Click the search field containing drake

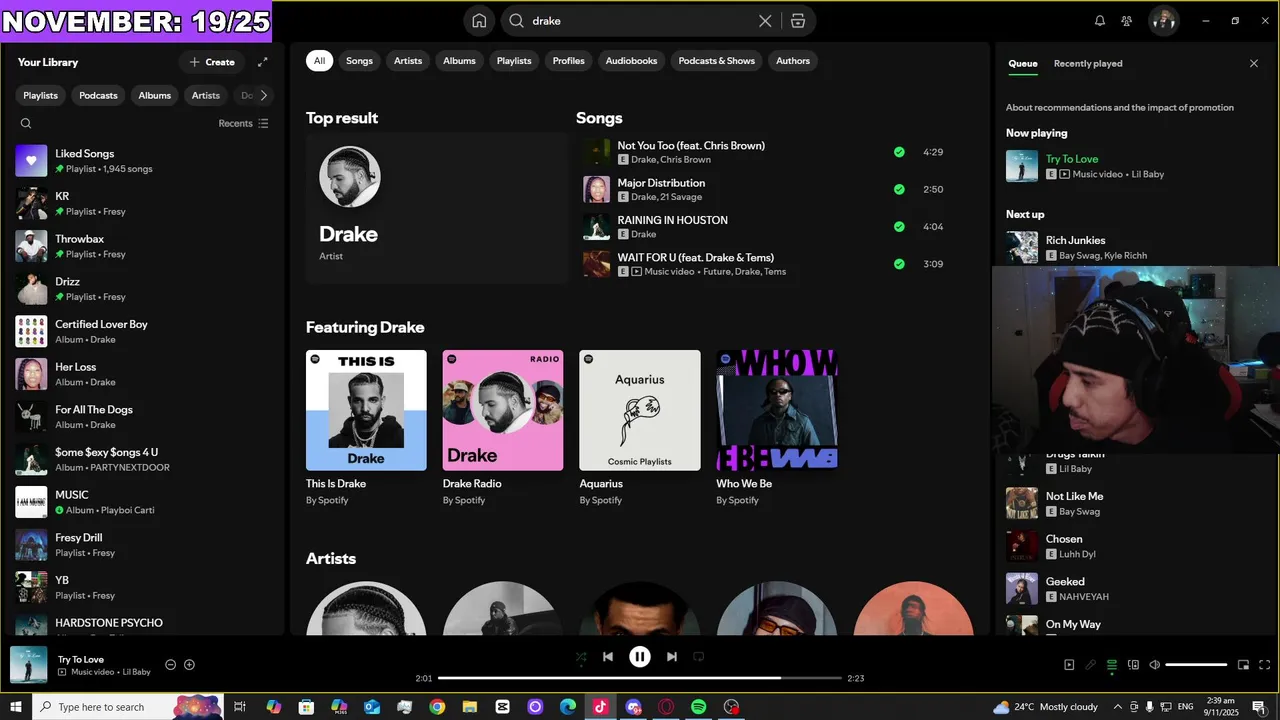pyautogui.click(x=640, y=21)
